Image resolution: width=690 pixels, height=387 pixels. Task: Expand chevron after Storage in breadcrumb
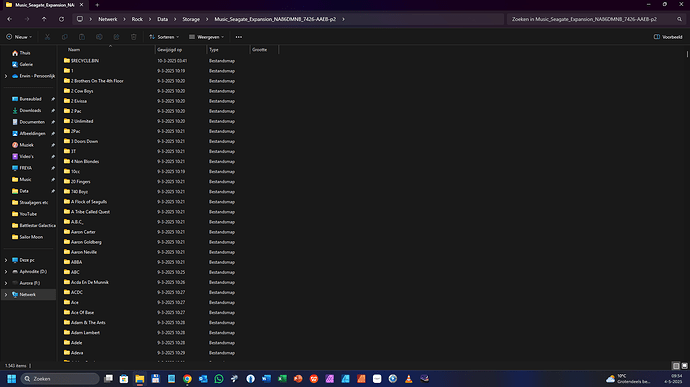point(207,19)
